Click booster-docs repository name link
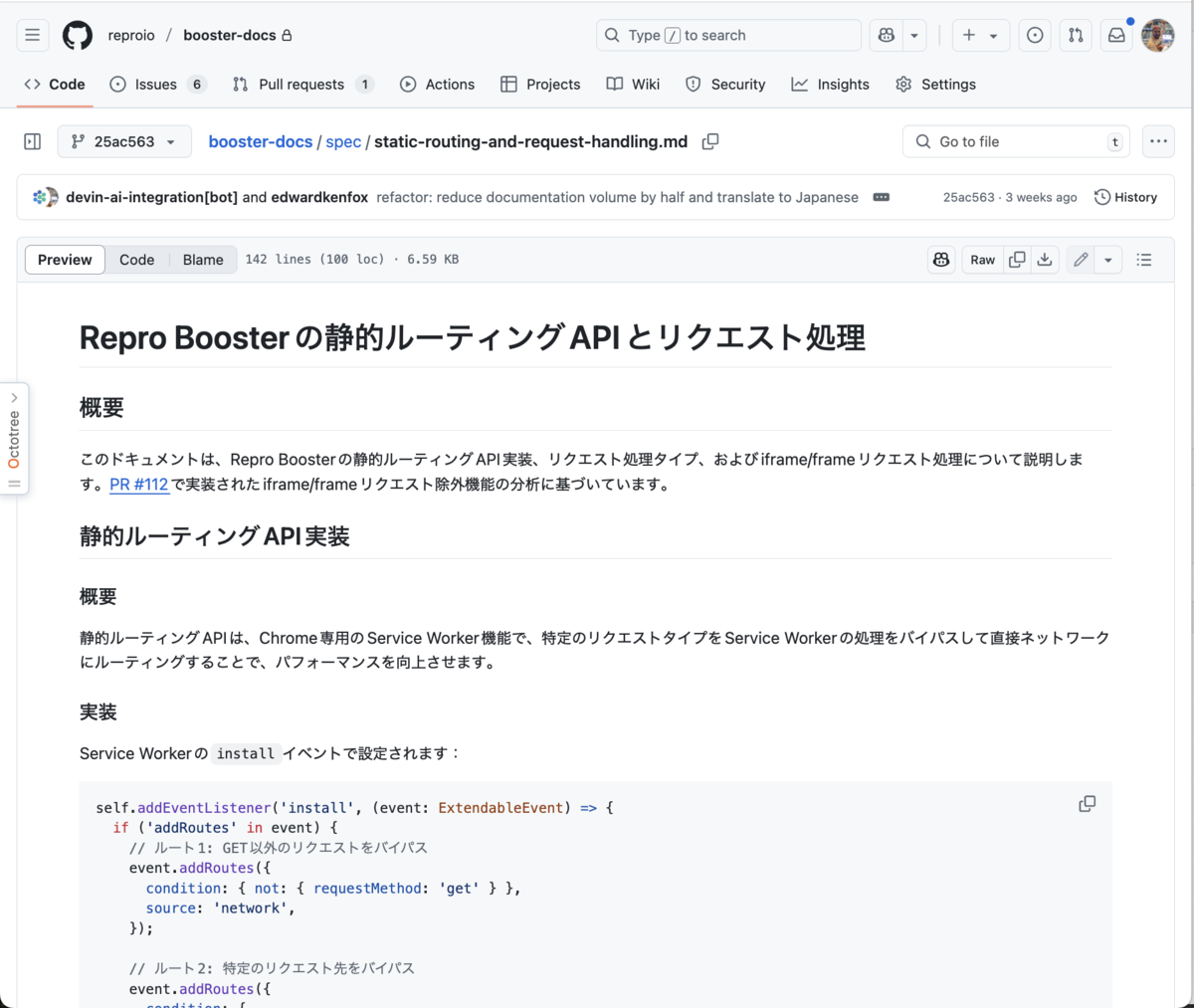This screenshot has height=1008, width=1194. click(x=230, y=35)
